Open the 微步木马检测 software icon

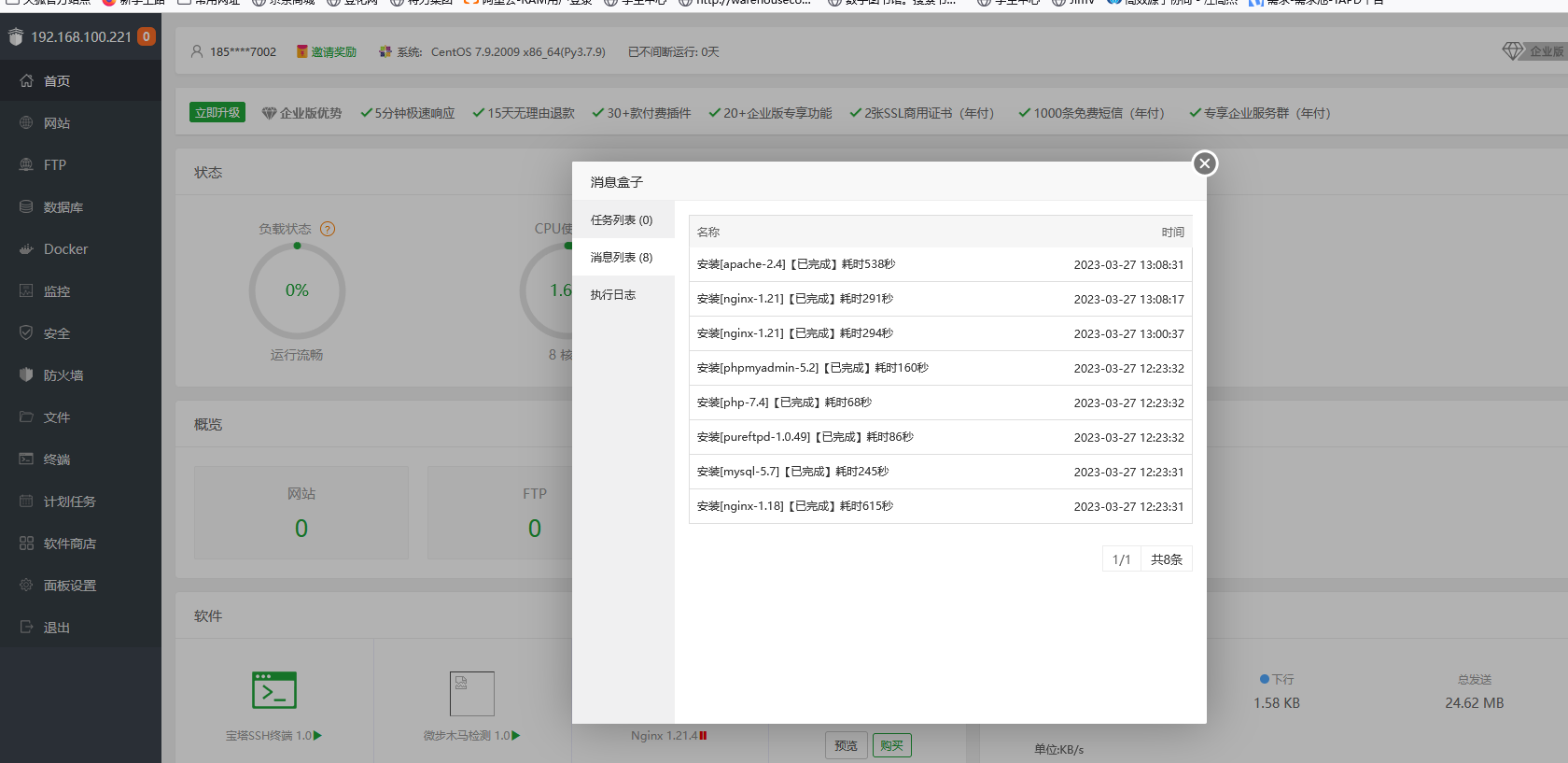(472, 694)
